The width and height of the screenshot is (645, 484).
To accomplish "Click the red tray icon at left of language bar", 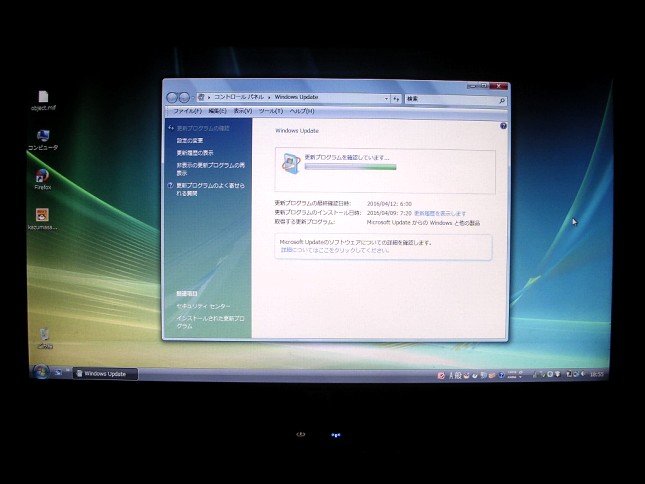I will pos(441,375).
